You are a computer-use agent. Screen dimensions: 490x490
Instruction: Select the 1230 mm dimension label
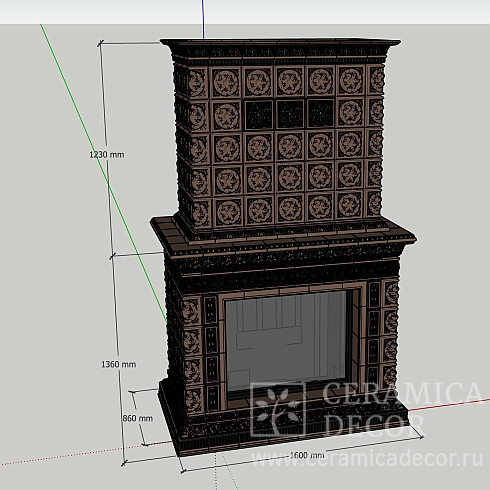pos(107,155)
